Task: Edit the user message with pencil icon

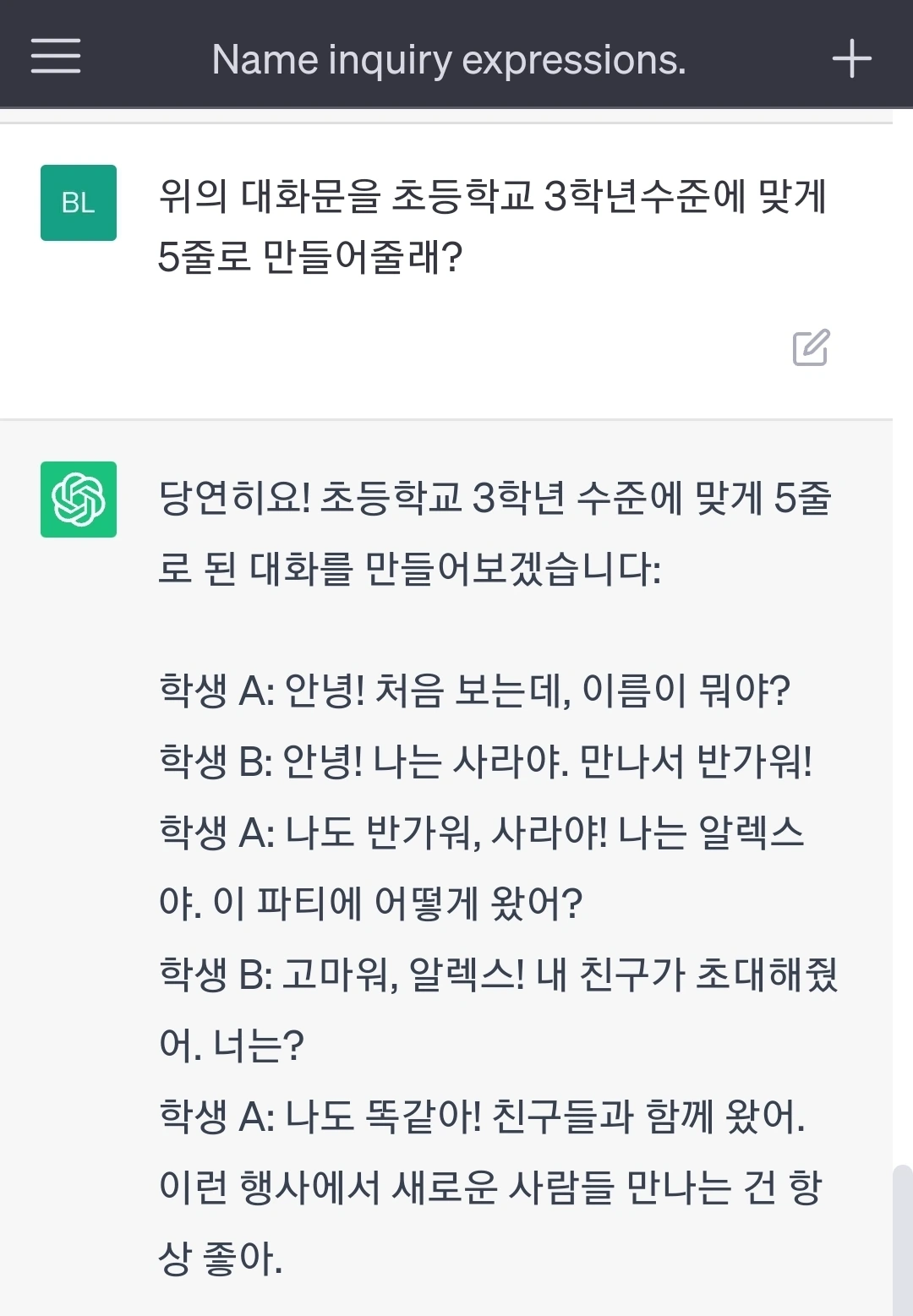Action: (811, 347)
